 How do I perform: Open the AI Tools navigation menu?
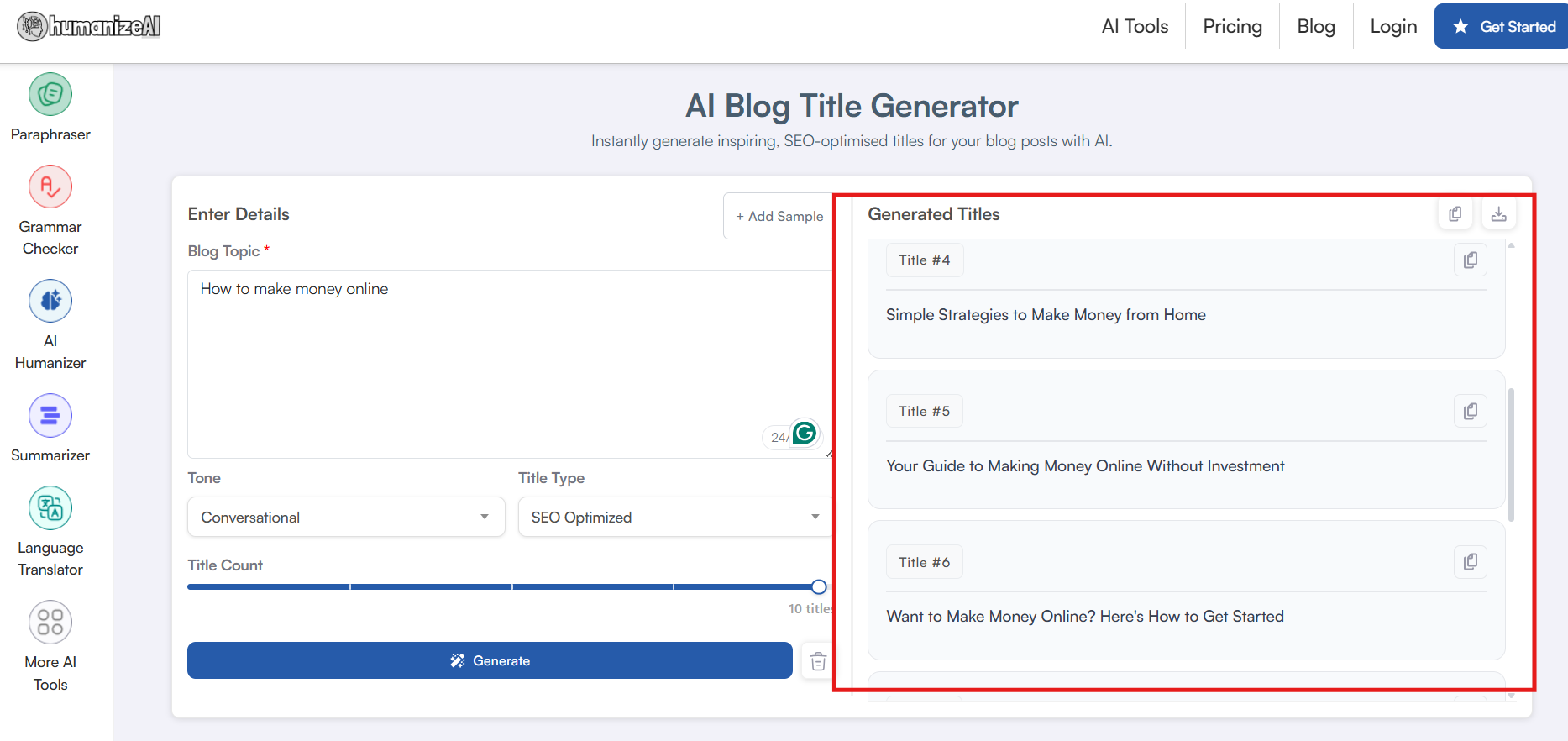pyautogui.click(x=1135, y=27)
